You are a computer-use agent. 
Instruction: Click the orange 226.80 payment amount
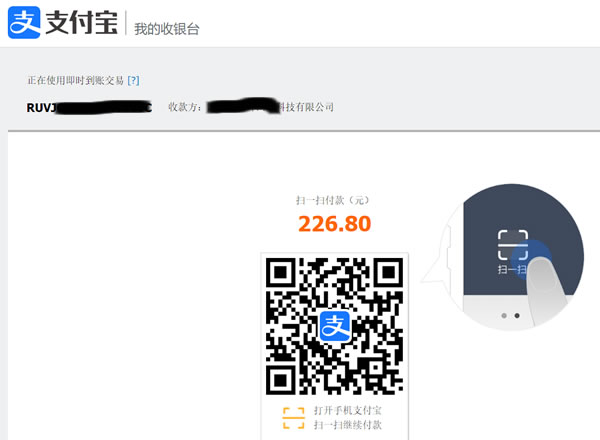(x=334, y=223)
